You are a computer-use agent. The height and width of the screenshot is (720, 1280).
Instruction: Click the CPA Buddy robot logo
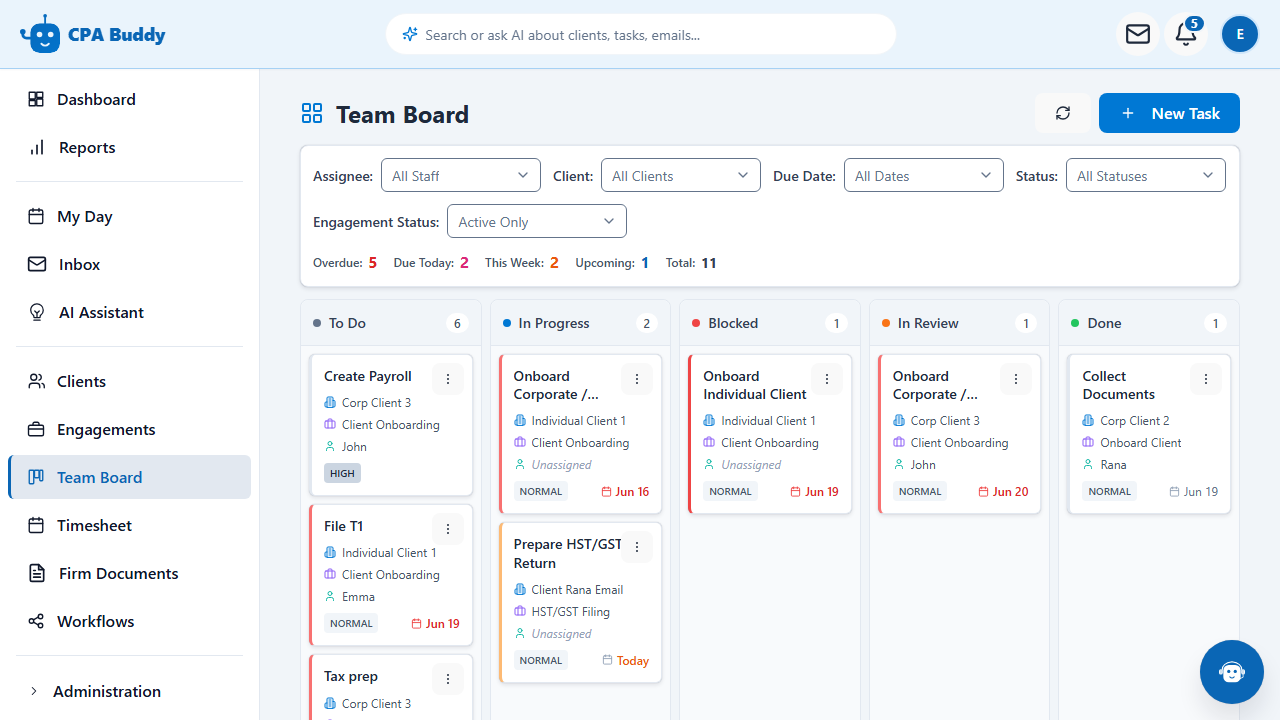40,34
